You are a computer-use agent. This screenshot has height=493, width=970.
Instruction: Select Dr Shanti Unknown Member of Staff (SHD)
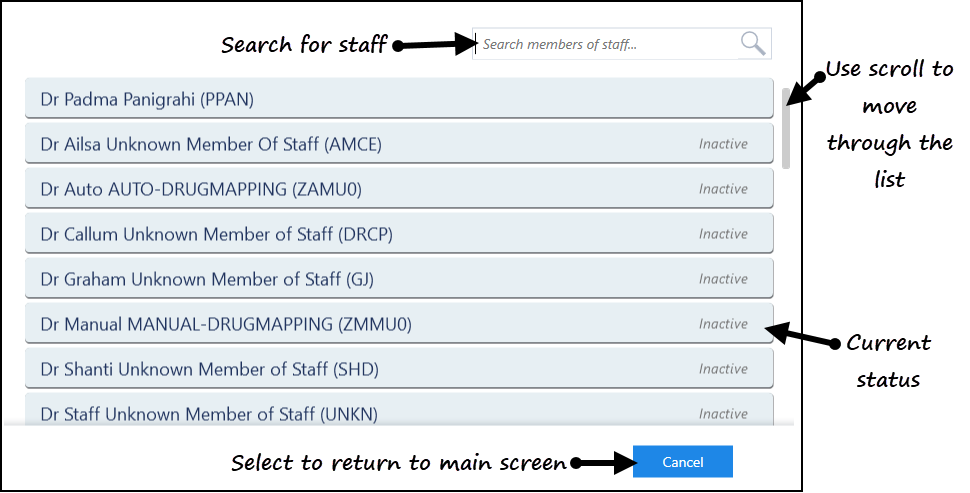(x=399, y=369)
